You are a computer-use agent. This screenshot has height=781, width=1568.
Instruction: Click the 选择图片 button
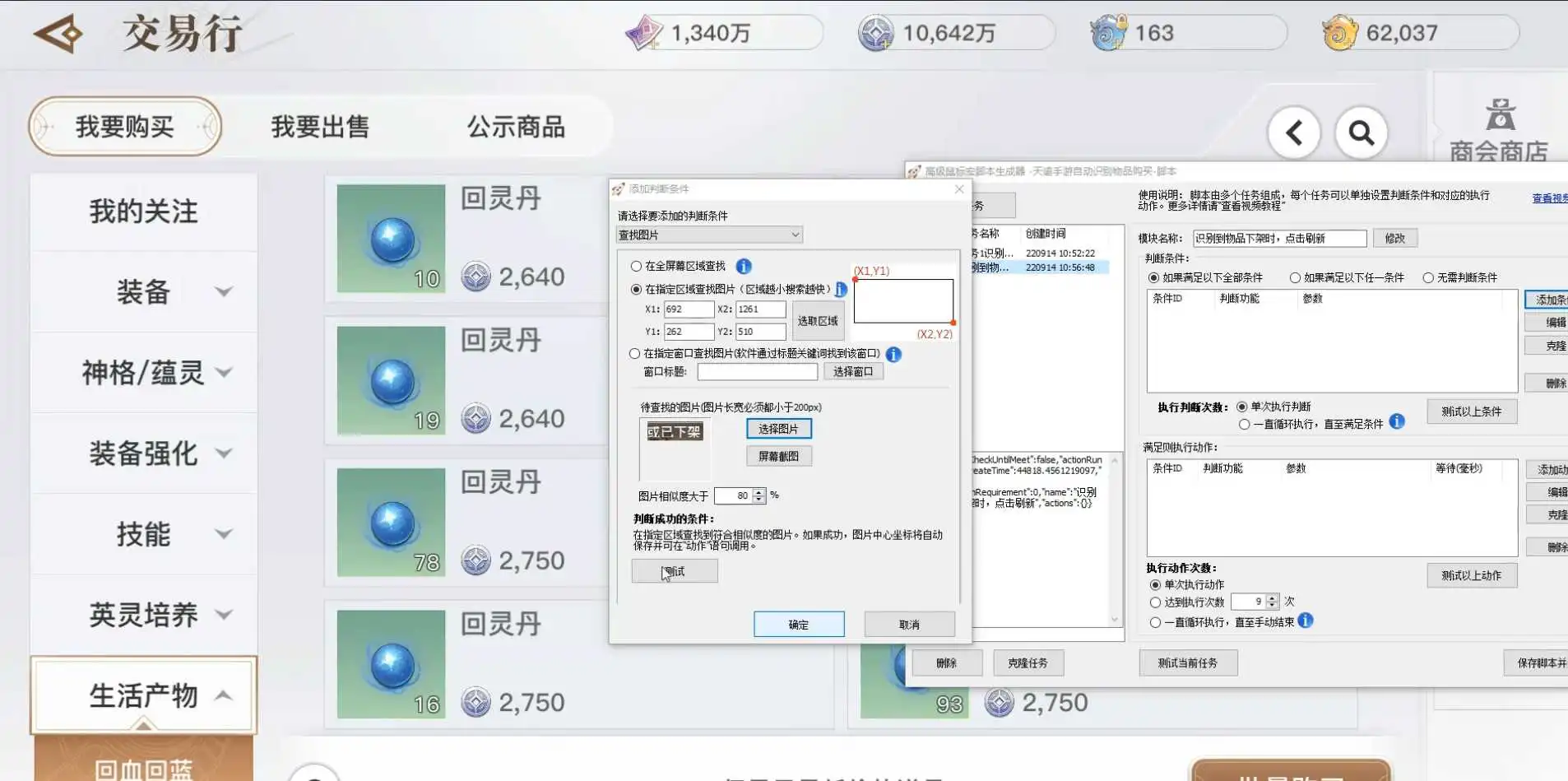778,429
